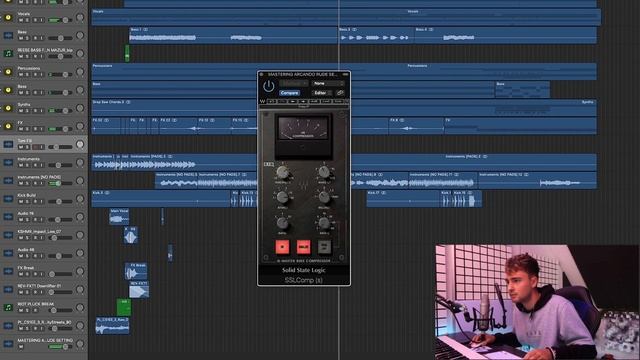Click the Tom Fill track pan knob
The width and height of the screenshot is (640, 360).
click(x=80, y=144)
